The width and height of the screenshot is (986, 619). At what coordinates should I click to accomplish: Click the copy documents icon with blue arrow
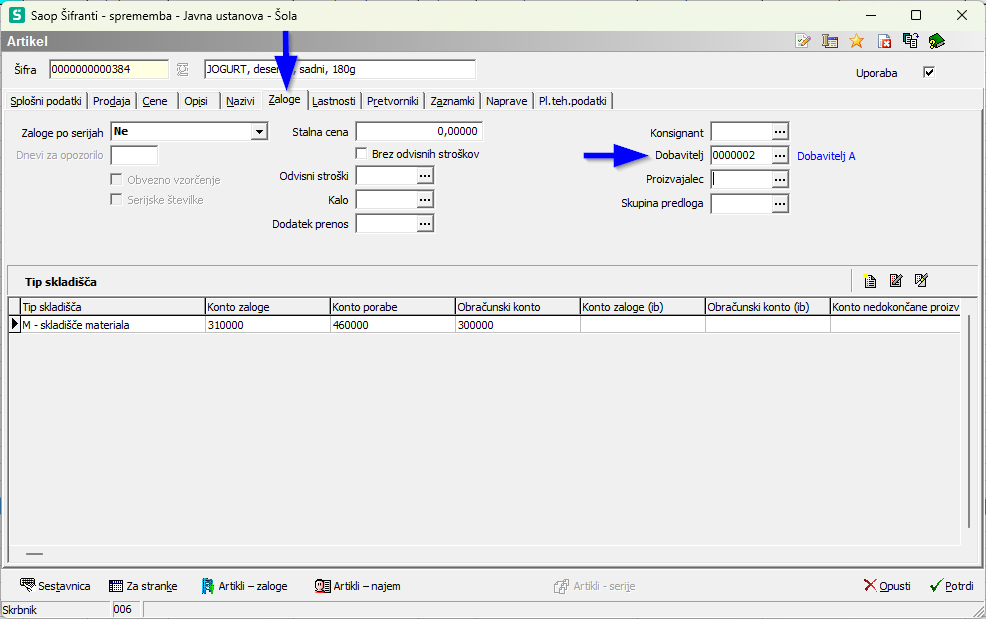tap(911, 42)
